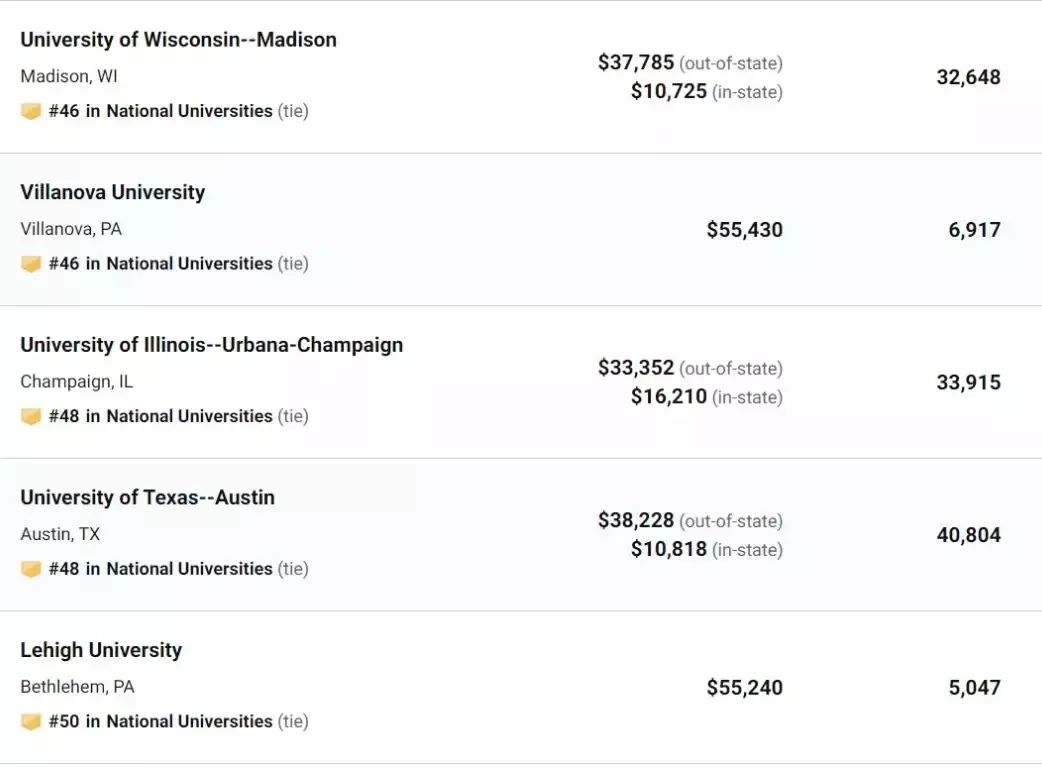Select Texas-Austin's #48 in National Universities ranking
Viewport: 1042px width, 768px height.
160,569
